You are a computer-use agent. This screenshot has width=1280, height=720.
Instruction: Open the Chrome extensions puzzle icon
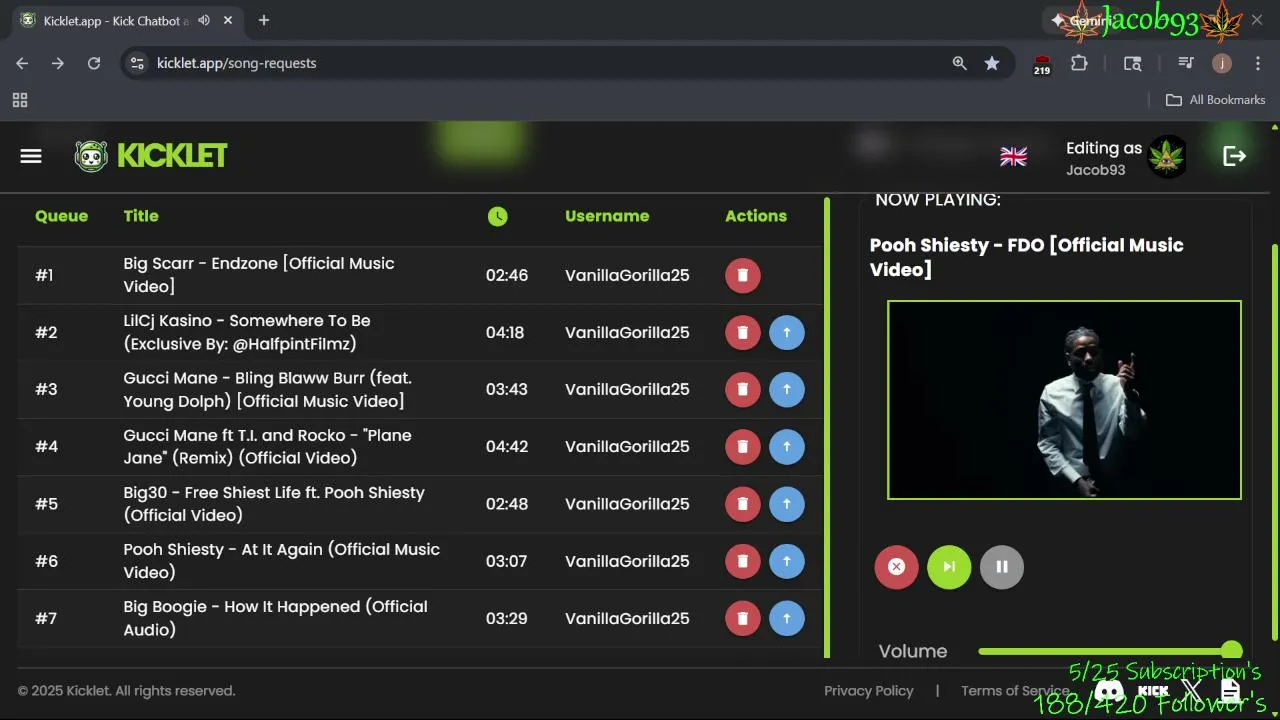[1079, 63]
